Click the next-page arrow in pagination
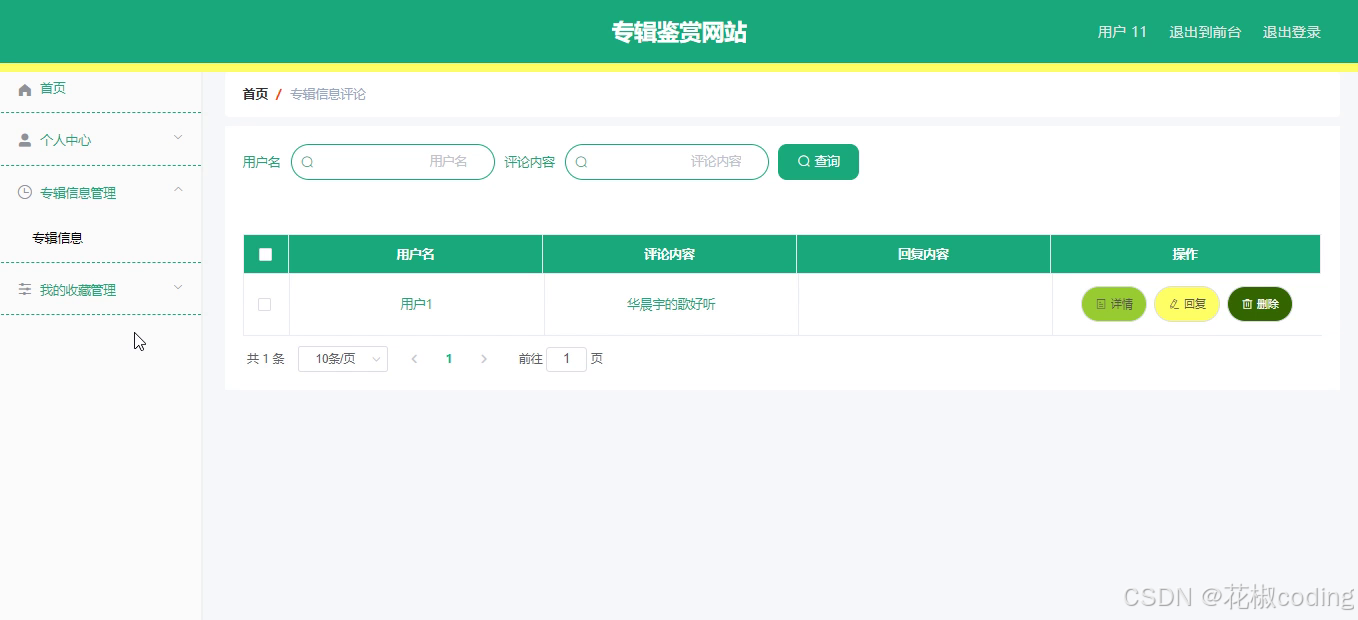Image resolution: width=1358 pixels, height=620 pixels. click(484, 358)
